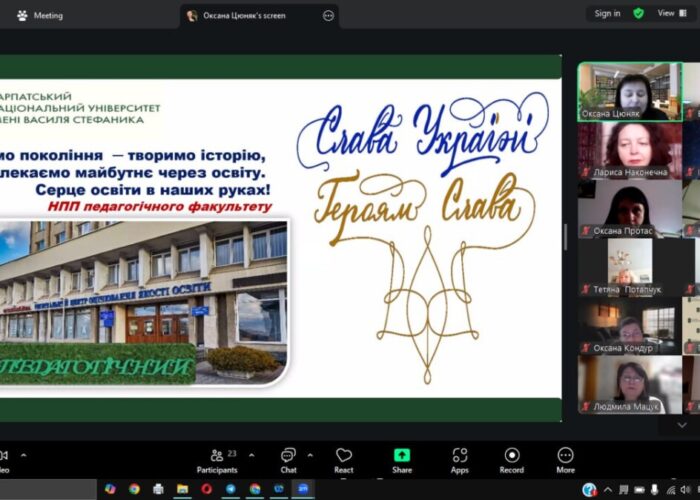Open the View layout menu

(667, 14)
